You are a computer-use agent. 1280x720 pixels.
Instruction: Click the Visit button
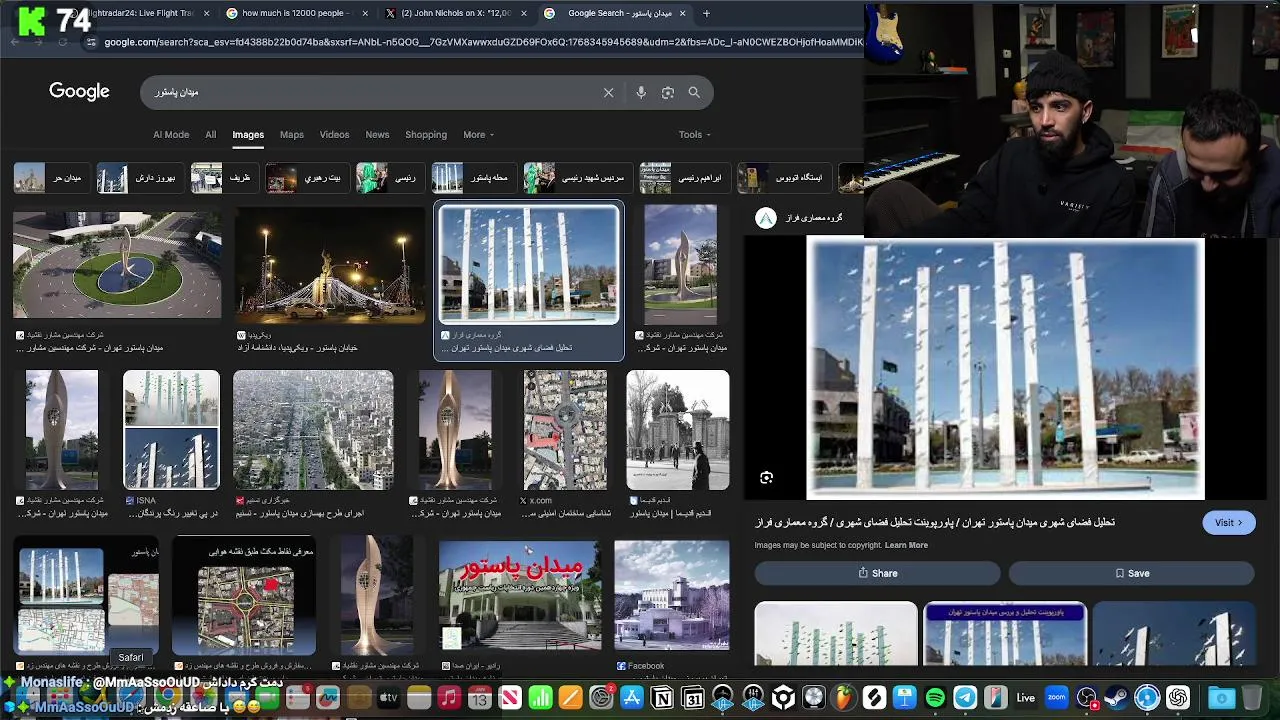tap(1228, 522)
